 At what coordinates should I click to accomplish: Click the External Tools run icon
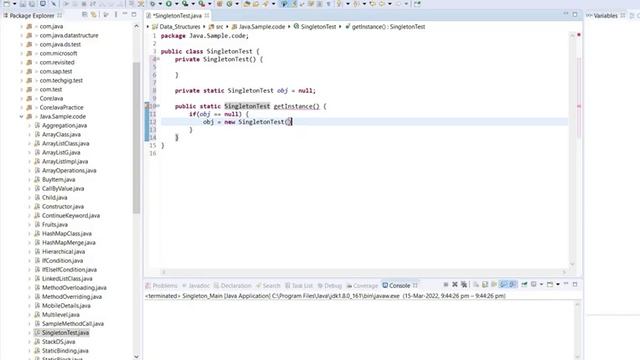point(202,4)
